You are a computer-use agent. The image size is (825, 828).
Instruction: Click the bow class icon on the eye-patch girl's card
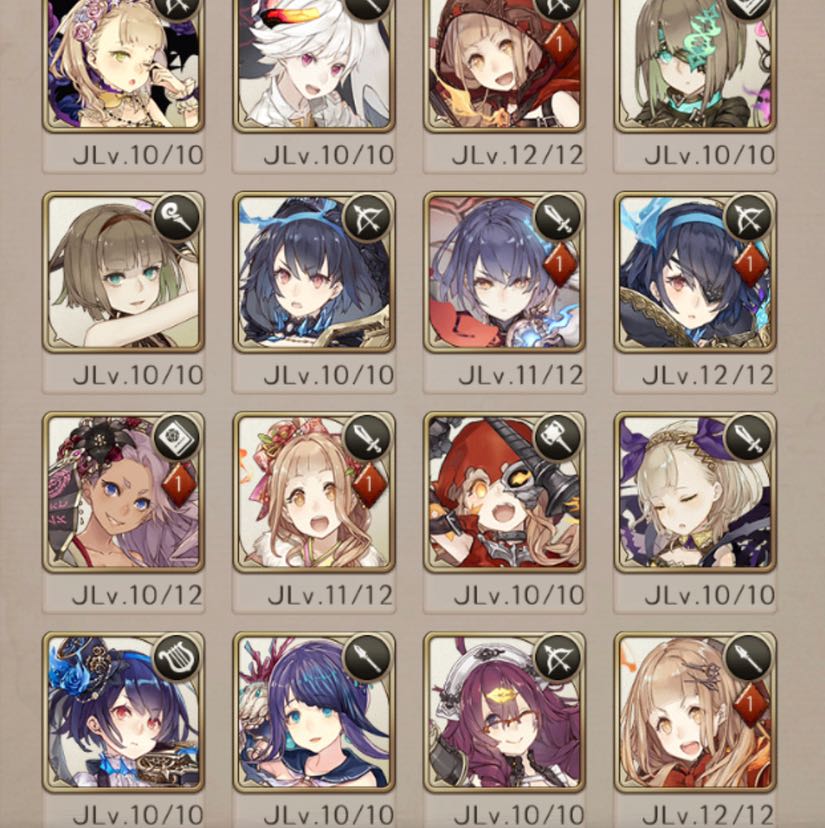[x=748, y=217]
